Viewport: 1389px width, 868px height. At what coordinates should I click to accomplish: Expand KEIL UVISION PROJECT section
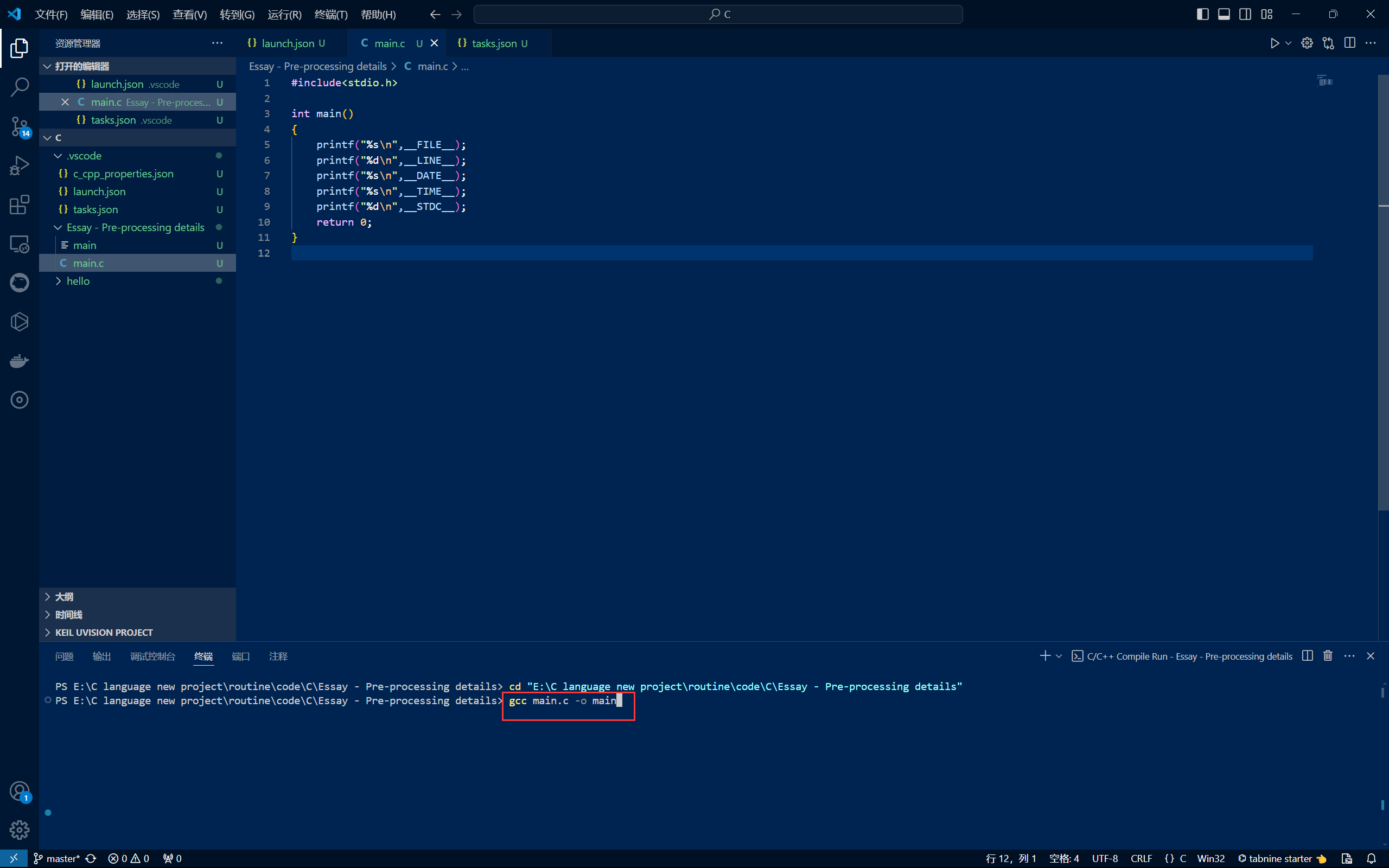pos(48,632)
